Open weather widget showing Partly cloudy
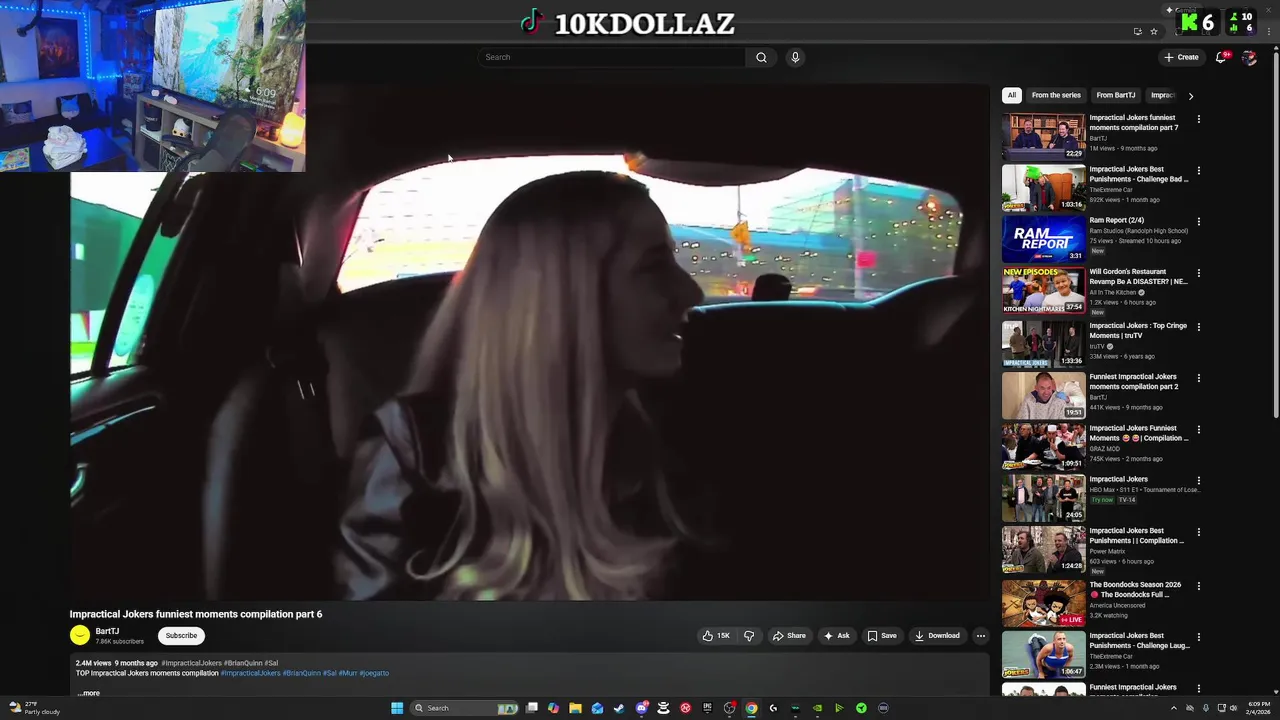Viewport: 1280px width, 720px height. coord(35,708)
